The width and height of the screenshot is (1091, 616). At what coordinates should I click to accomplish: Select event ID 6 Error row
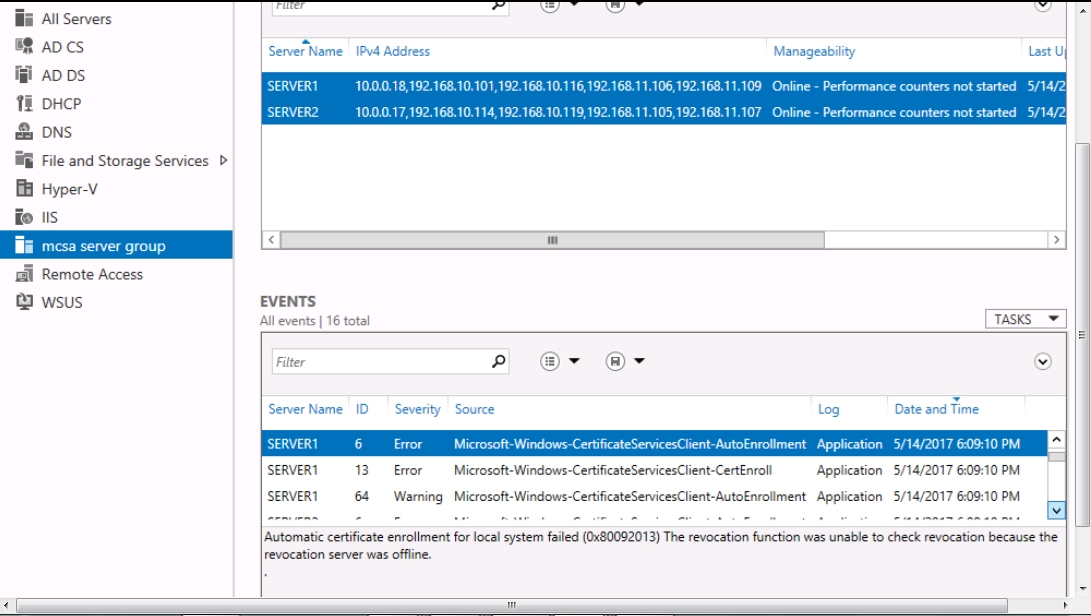654,443
